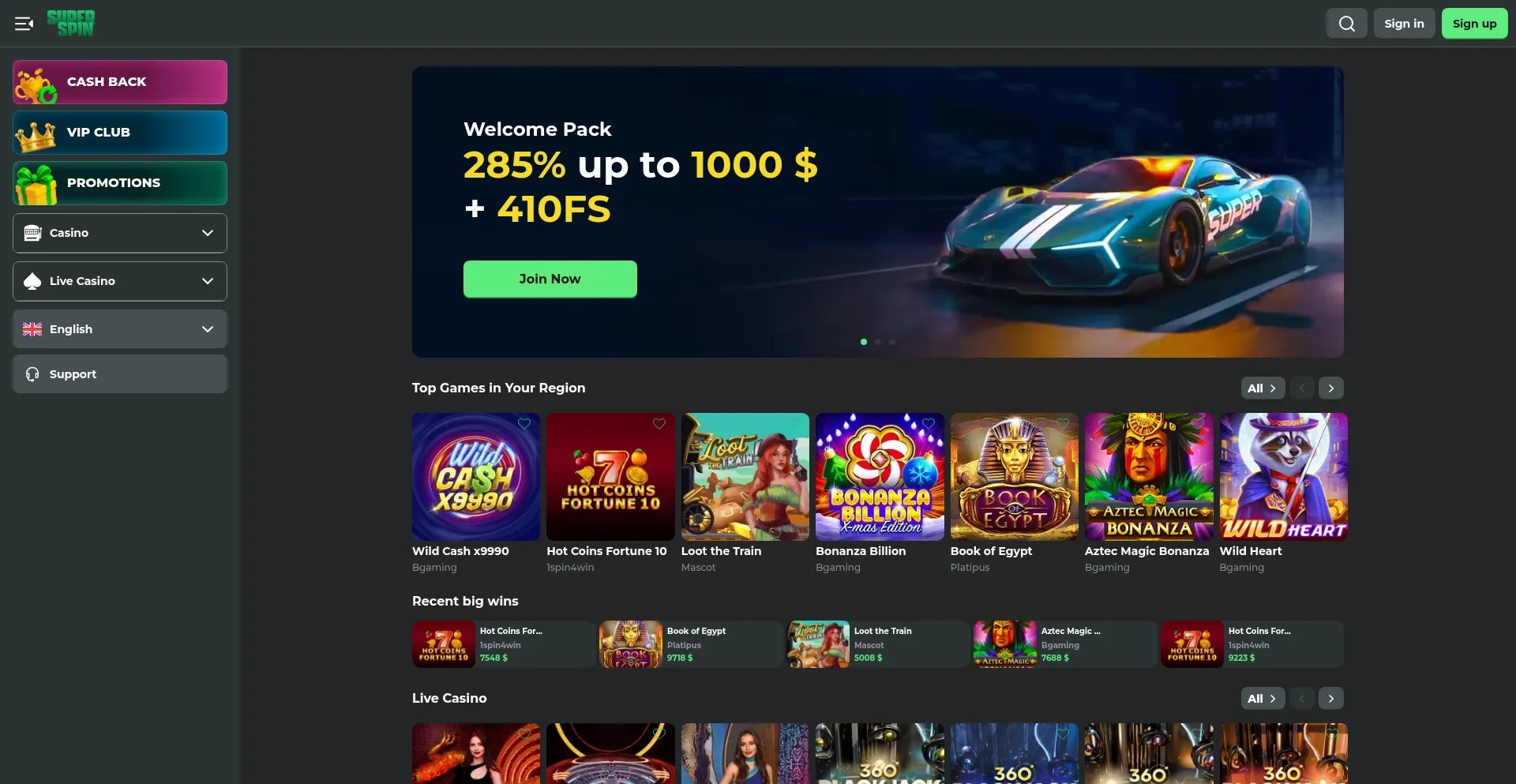Image resolution: width=1516 pixels, height=784 pixels.
Task: Open the Book of Egypt game thumbnail
Action: pos(1014,477)
